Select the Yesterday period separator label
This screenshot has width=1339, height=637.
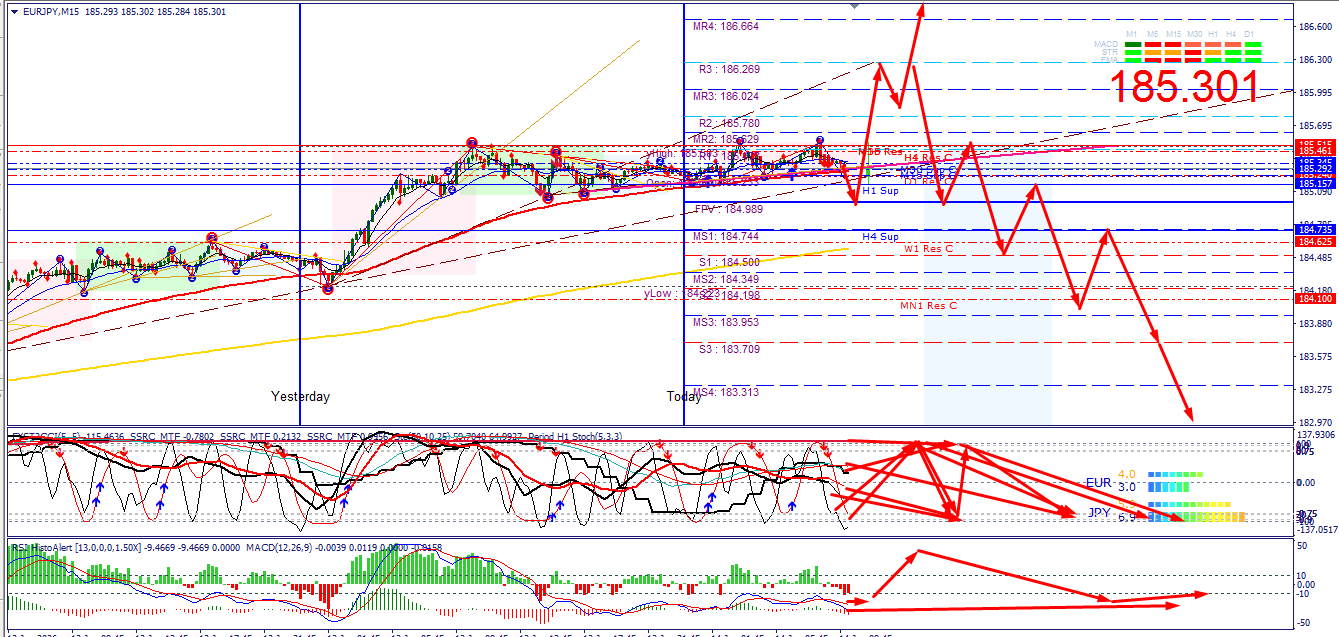(300, 397)
